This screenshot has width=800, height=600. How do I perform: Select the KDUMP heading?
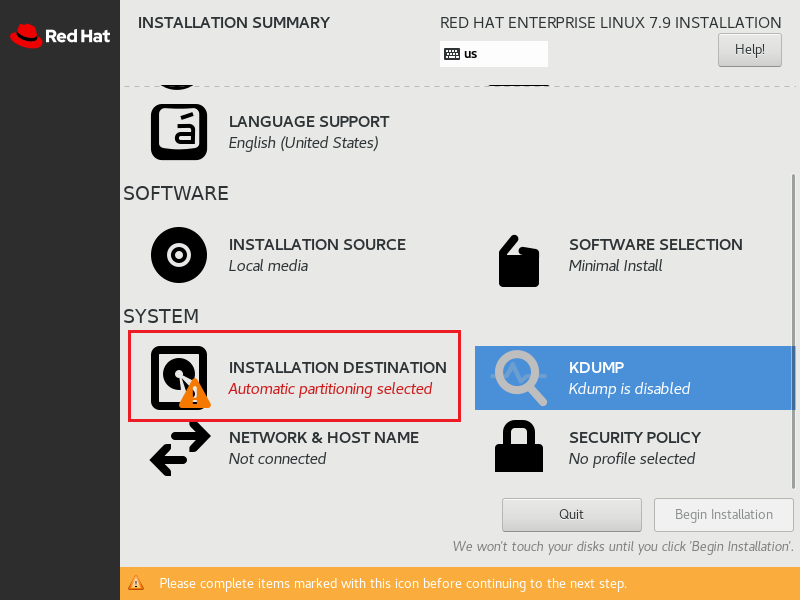(596, 368)
